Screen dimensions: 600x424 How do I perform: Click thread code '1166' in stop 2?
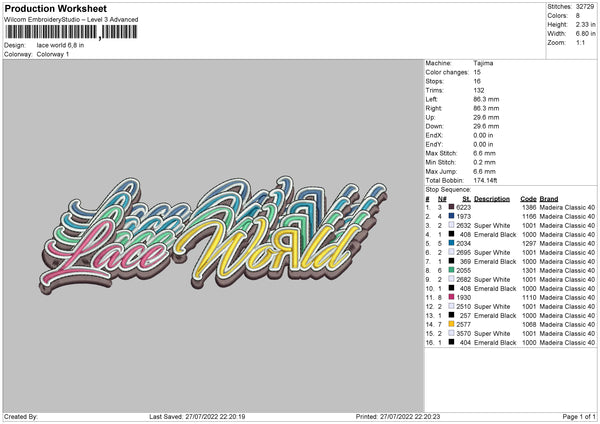click(529, 216)
